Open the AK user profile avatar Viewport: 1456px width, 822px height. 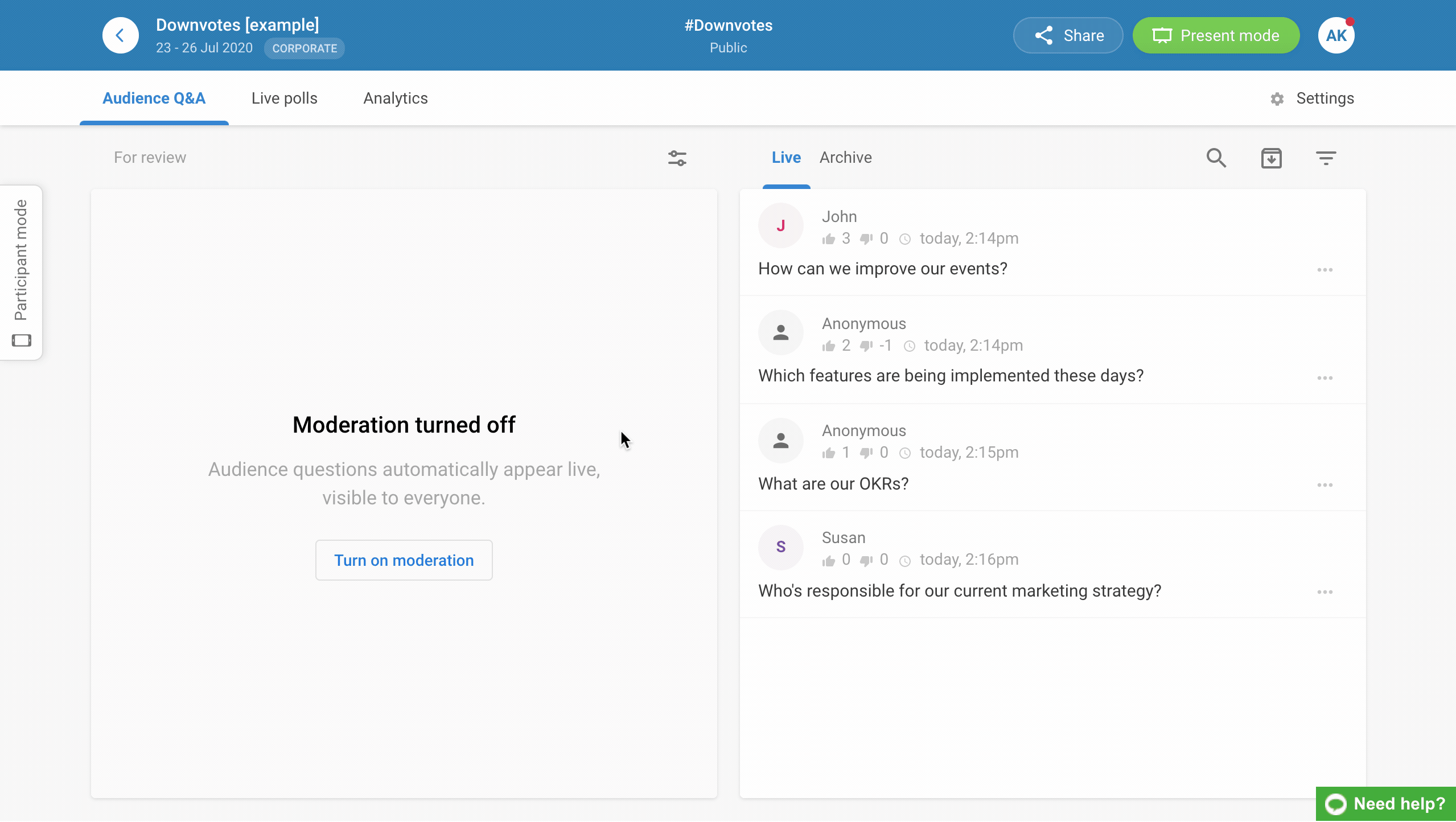(1336, 35)
